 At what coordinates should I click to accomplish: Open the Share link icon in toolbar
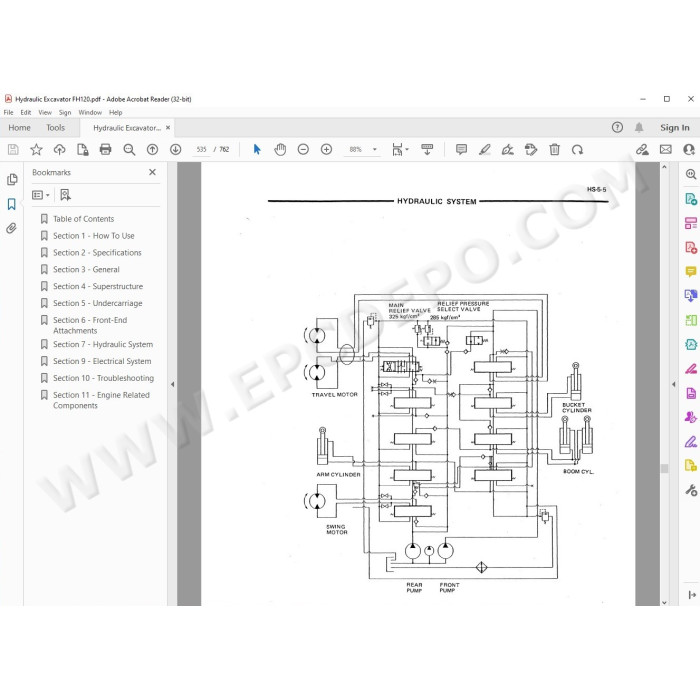point(642,150)
